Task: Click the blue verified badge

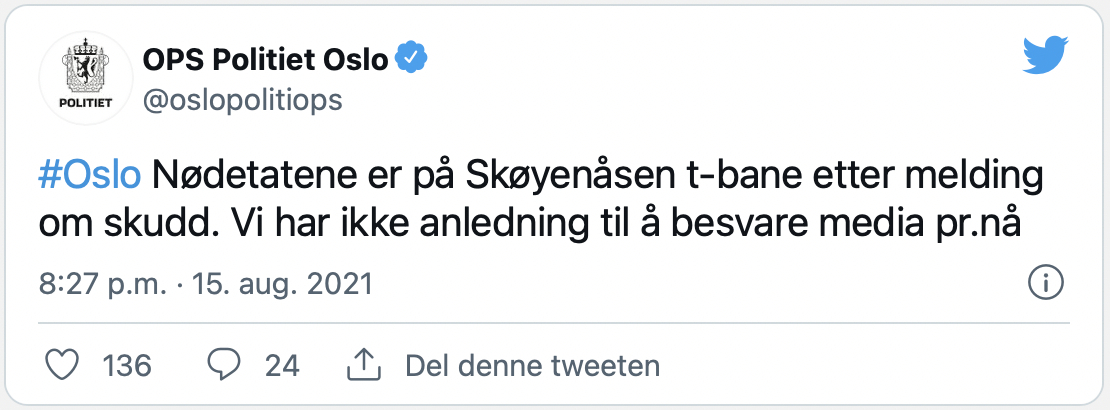Action: tap(411, 58)
